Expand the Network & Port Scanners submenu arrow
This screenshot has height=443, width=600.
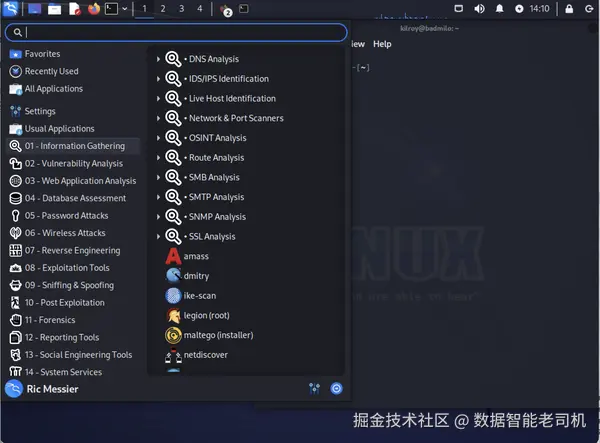158,118
